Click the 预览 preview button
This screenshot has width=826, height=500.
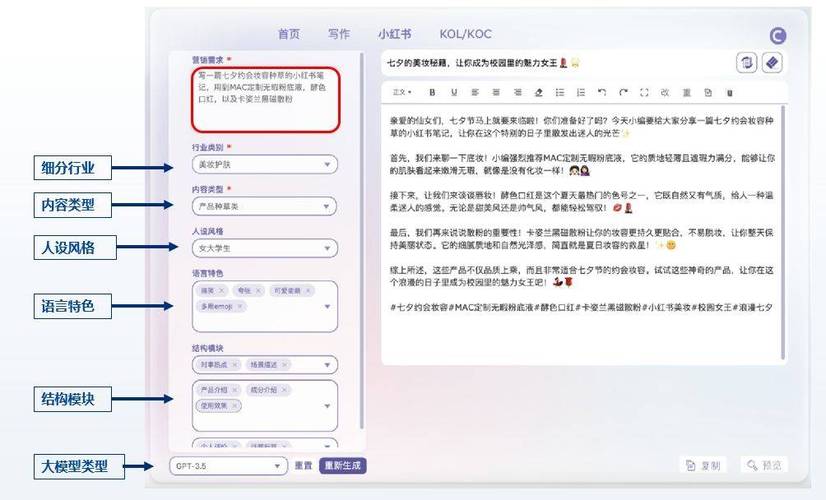coord(764,465)
